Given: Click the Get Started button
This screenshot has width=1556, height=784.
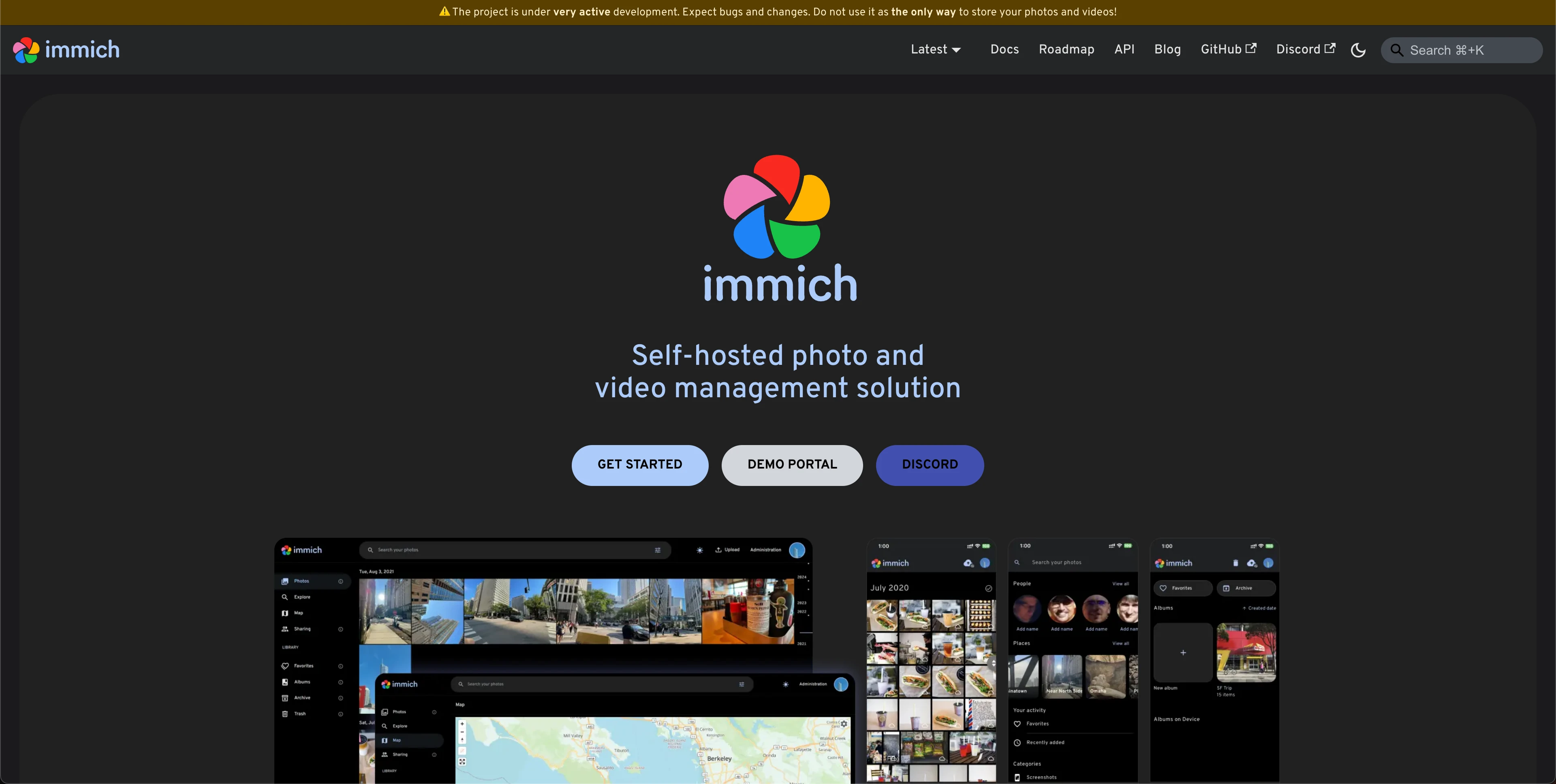Looking at the screenshot, I should pyautogui.click(x=640, y=465).
